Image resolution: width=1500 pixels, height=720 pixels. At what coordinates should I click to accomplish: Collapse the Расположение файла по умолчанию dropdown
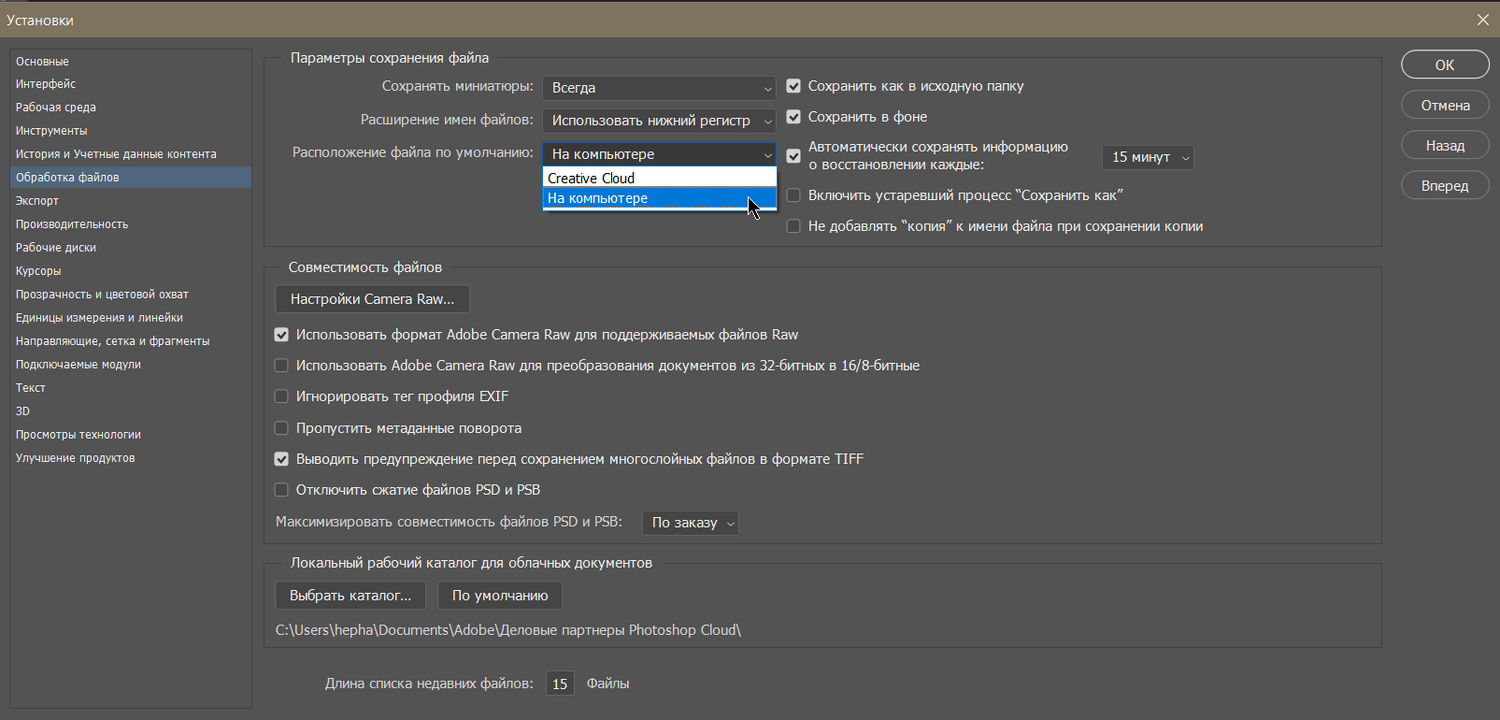(659, 154)
